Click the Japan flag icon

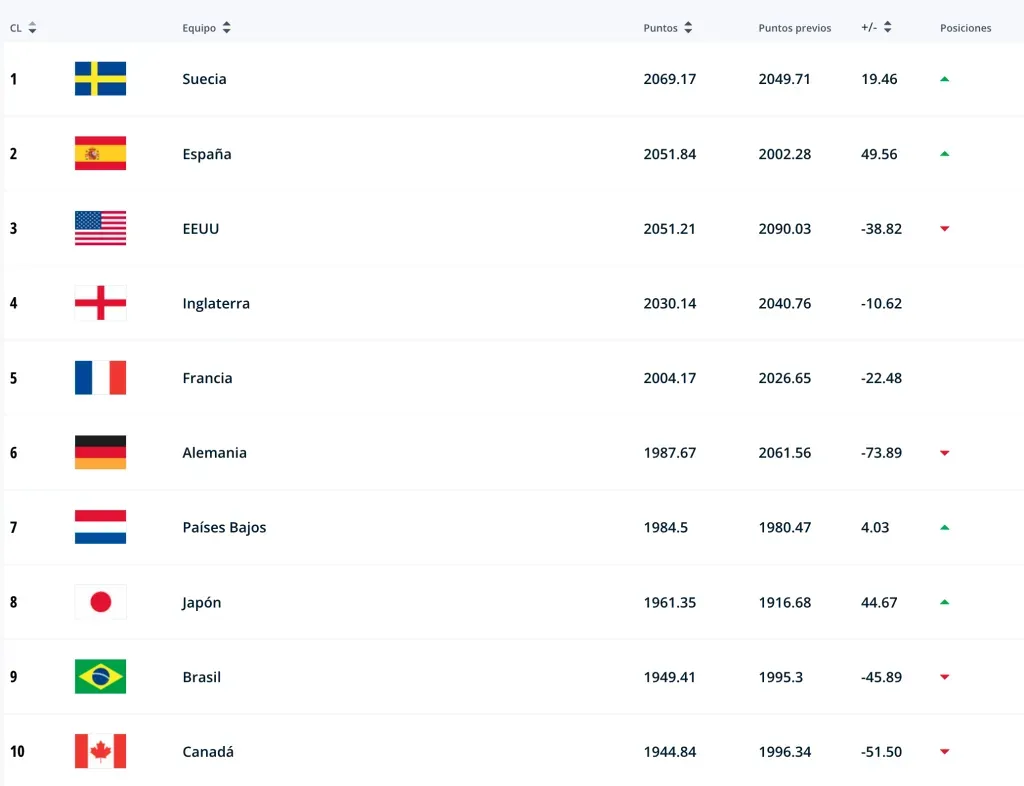[x=100, y=602]
